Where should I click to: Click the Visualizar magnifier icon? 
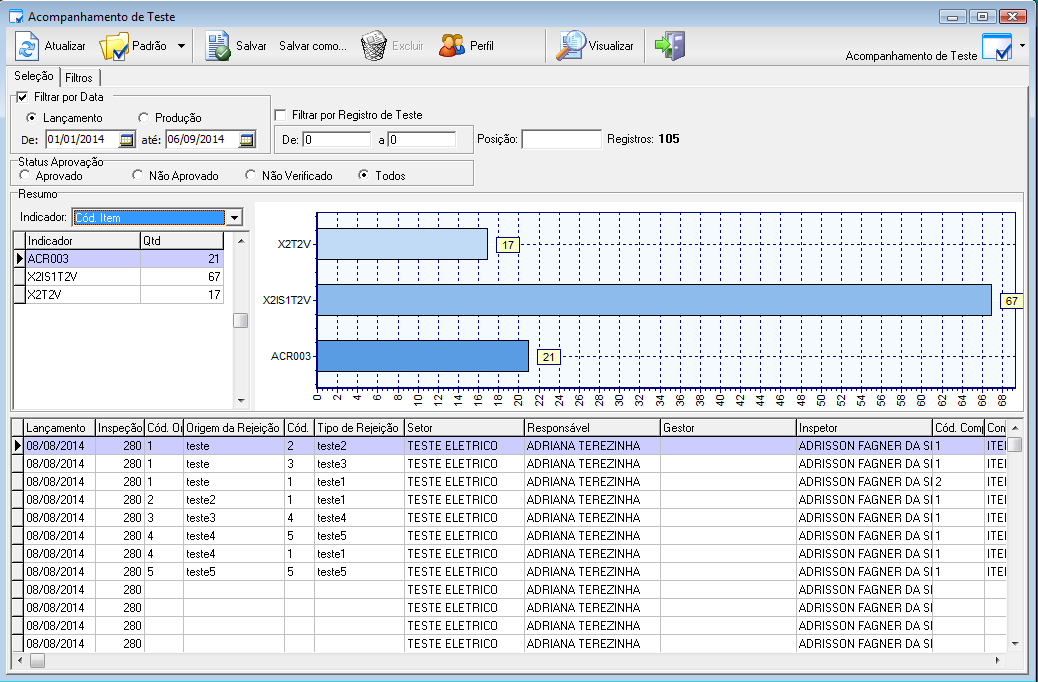pyautogui.click(x=571, y=46)
